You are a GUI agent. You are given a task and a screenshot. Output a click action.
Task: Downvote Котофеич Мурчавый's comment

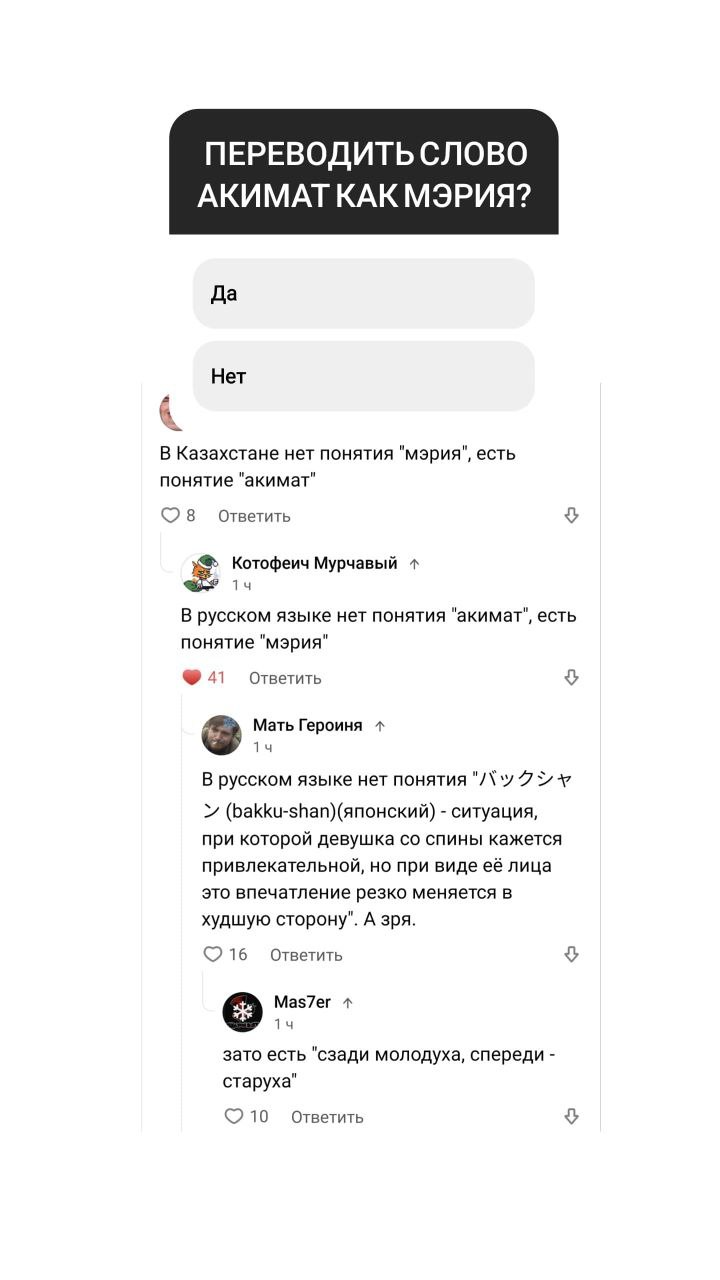[x=572, y=678]
